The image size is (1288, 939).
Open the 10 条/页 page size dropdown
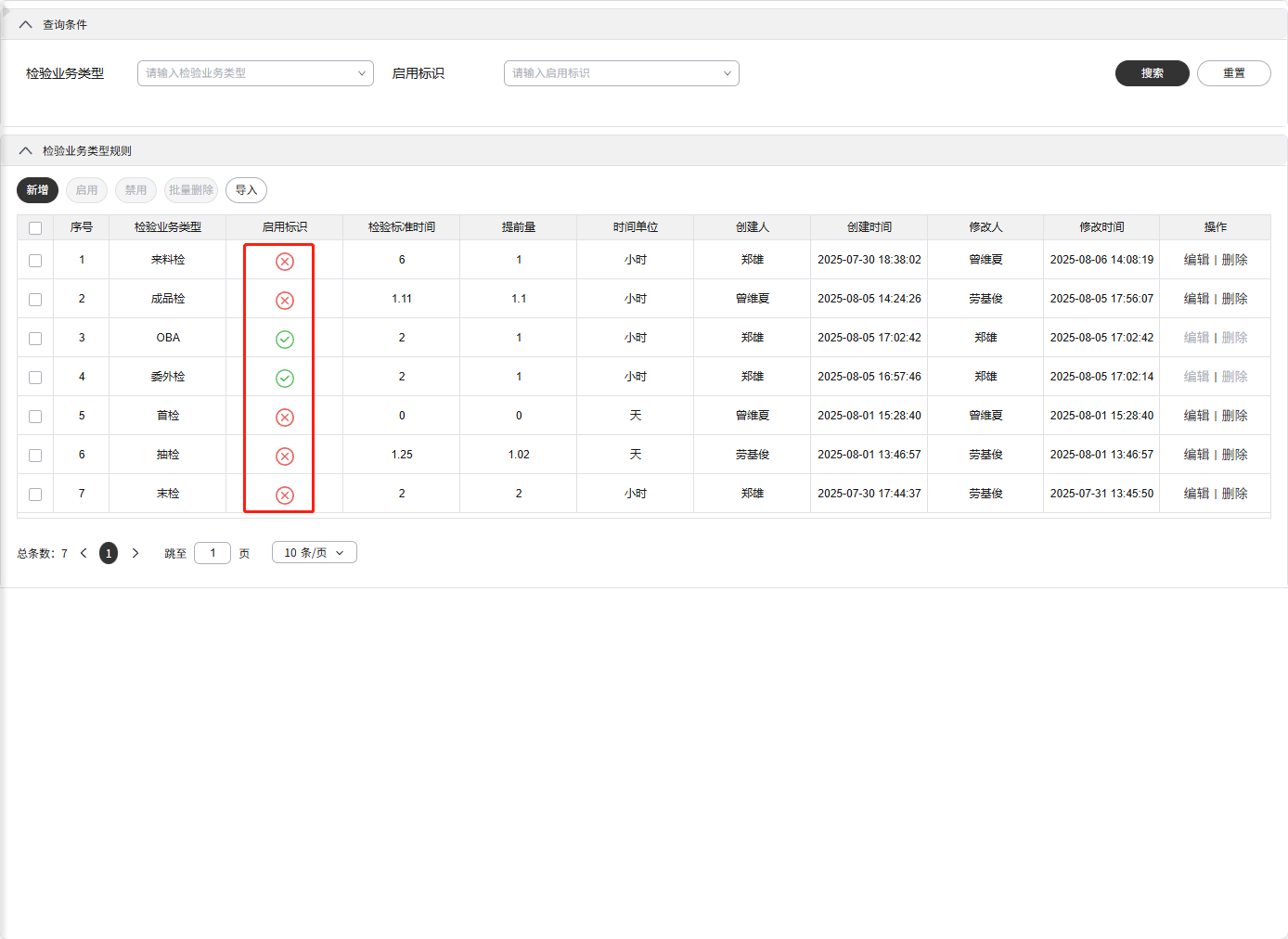[x=314, y=553]
